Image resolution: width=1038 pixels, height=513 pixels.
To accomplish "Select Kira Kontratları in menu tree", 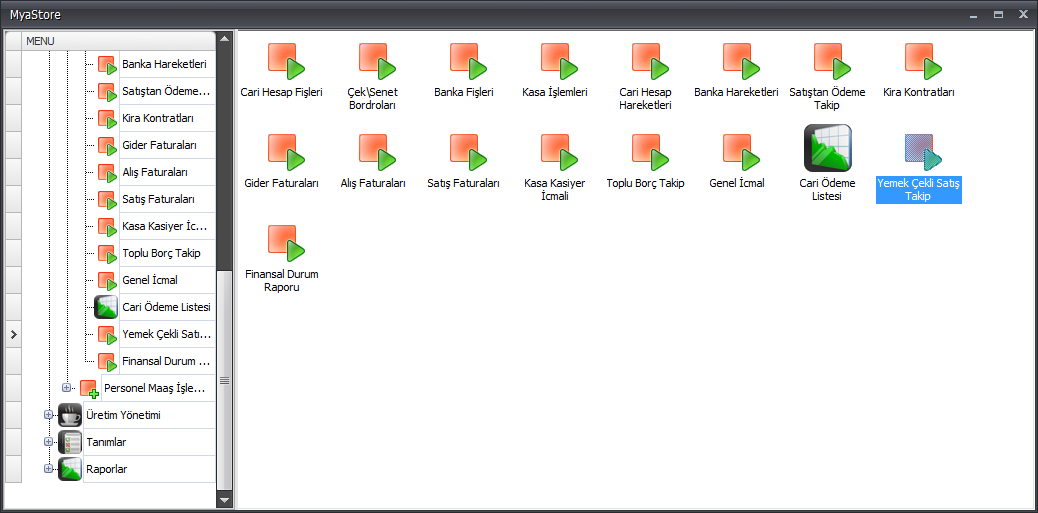I will click(167, 118).
